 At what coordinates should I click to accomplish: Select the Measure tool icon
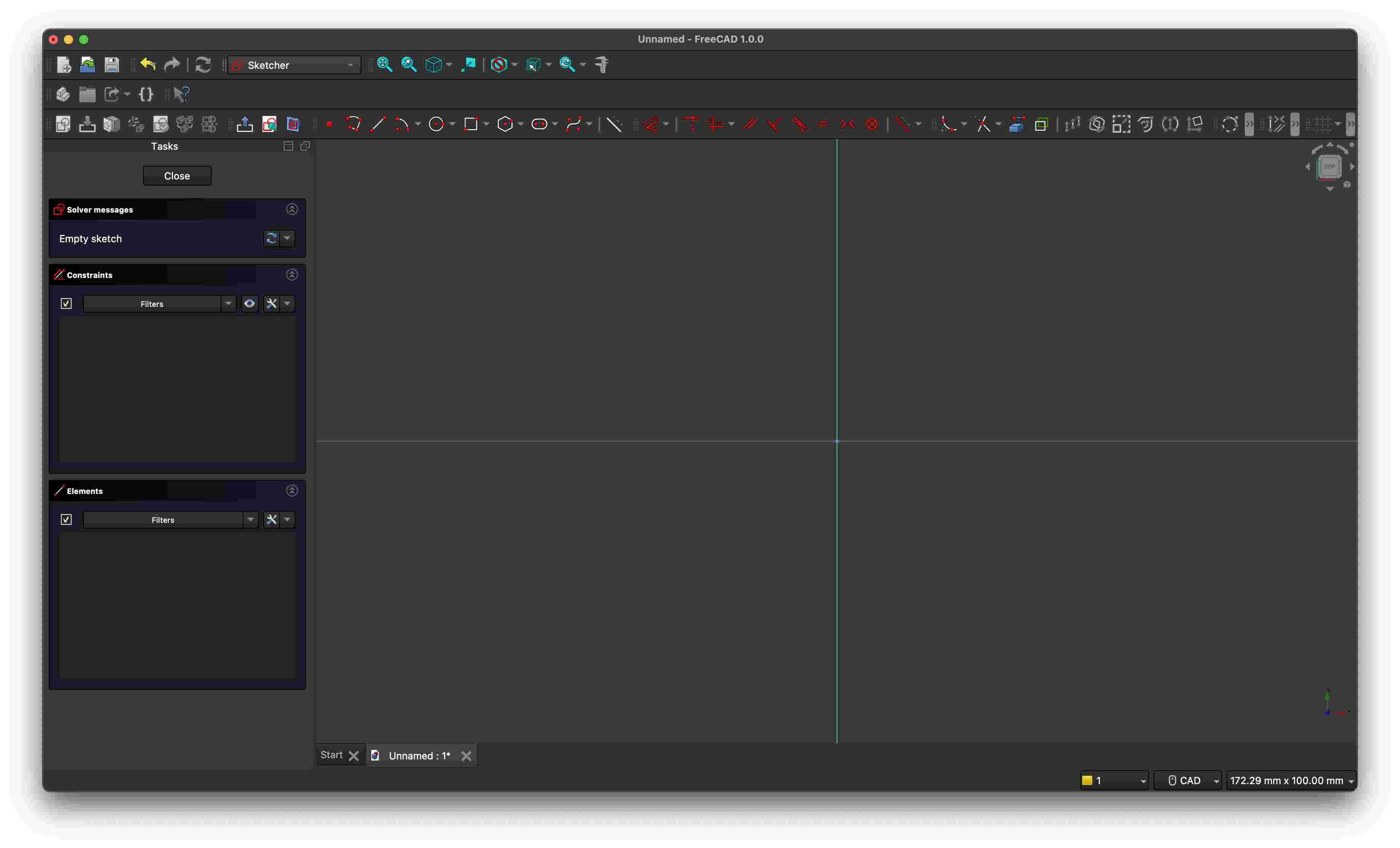pyautogui.click(x=602, y=65)
